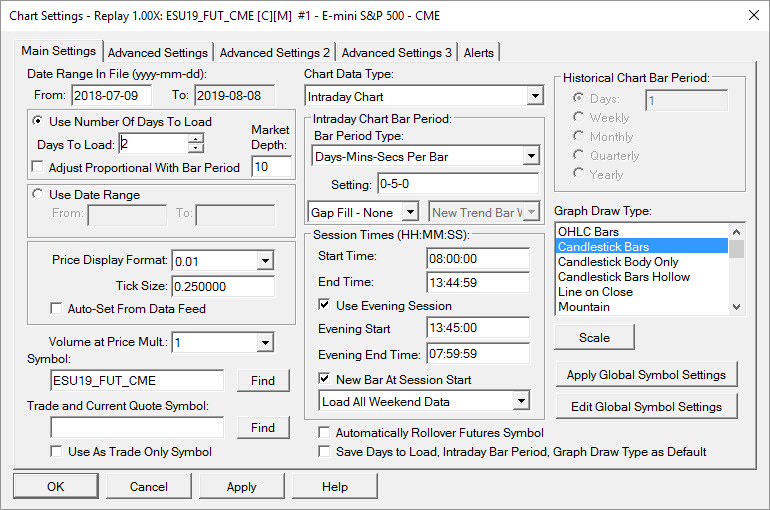
Task: Select OHLC Bars draw type
Action: [x=642, y=232]
